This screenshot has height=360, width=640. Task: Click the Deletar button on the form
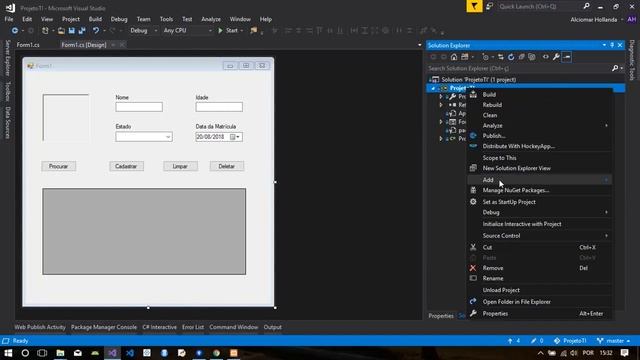coord(227,167)
